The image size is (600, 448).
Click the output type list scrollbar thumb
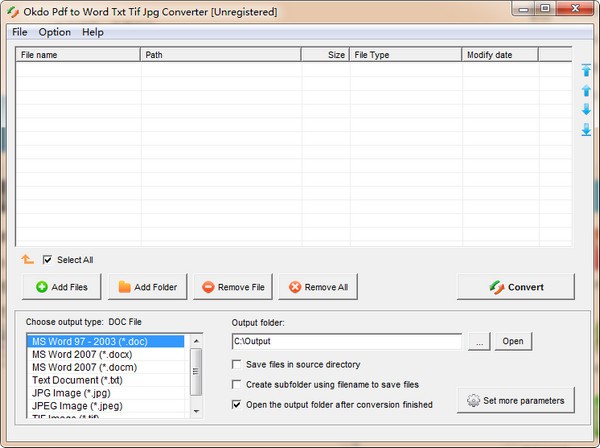(x=196, y=371)
